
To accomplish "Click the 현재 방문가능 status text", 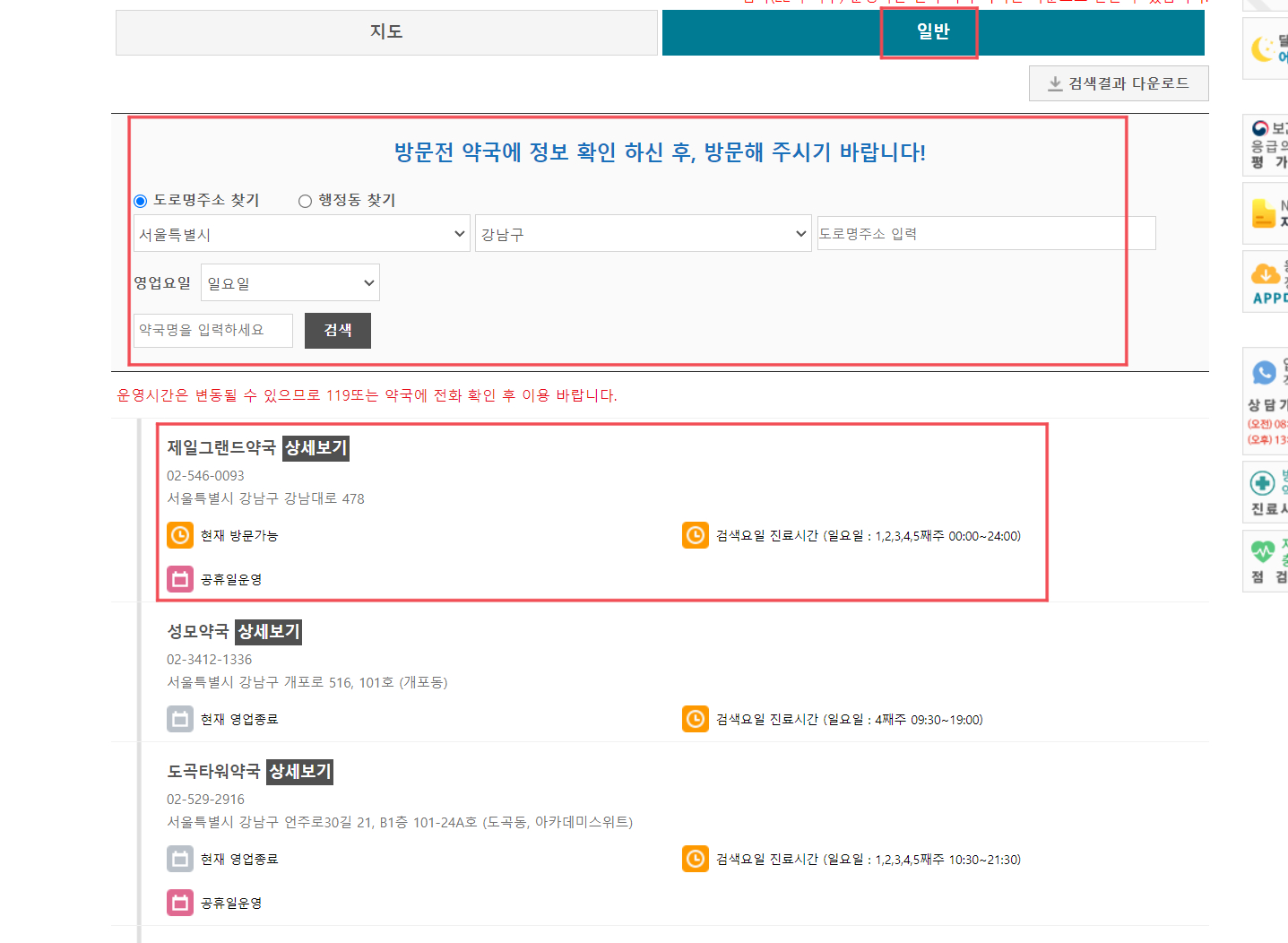I will point(239,535).
